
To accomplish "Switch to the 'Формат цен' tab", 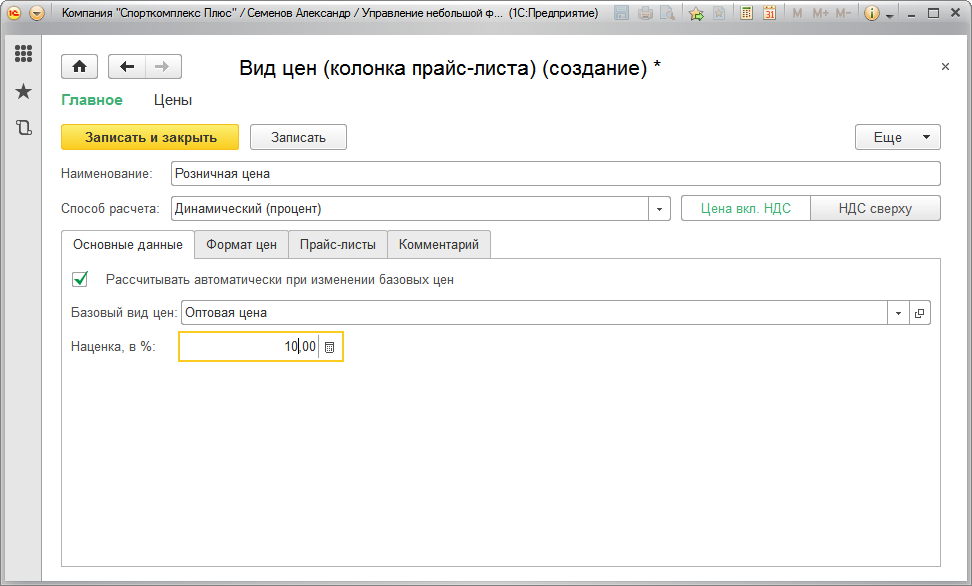I will [x=241, y=244].
